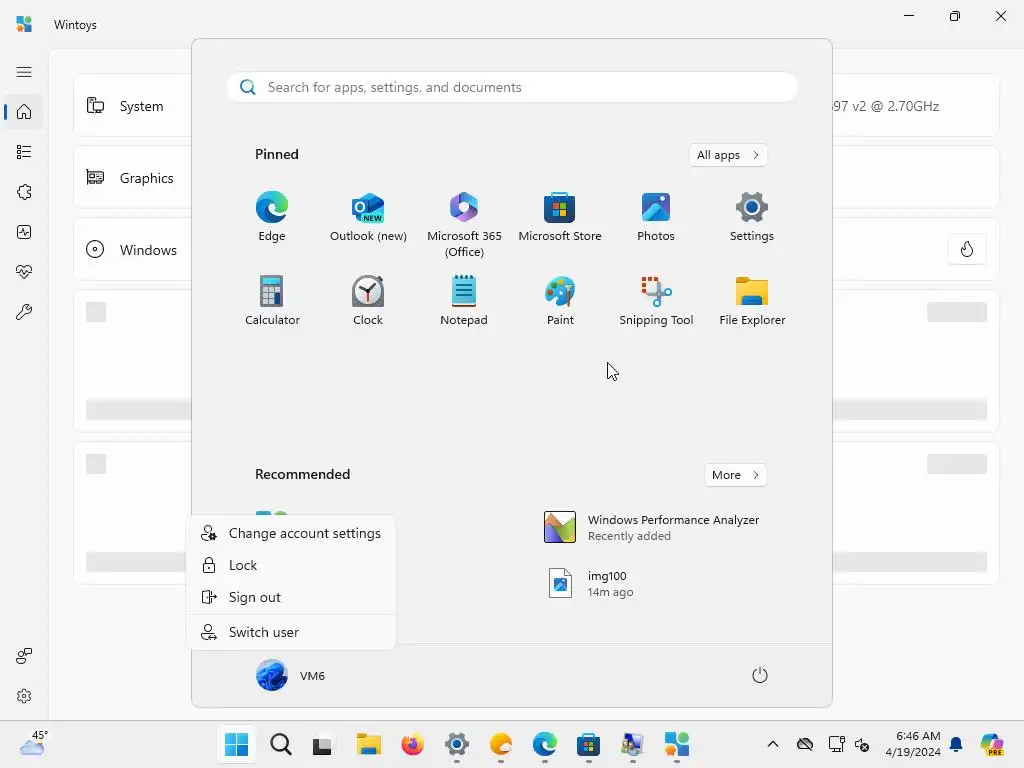The image size is (1024, 768).
Task: Open Task View on taskbar
Action: [x=322, y=744]
